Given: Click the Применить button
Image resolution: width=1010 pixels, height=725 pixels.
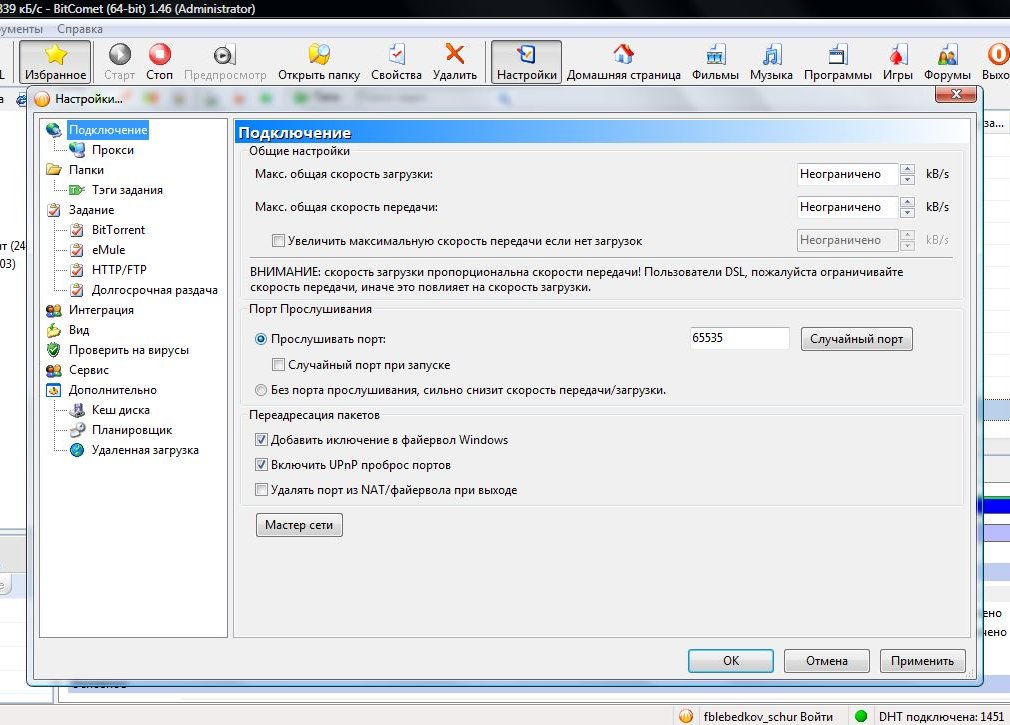Looking at the screenshot, I should tap(922, 661).
